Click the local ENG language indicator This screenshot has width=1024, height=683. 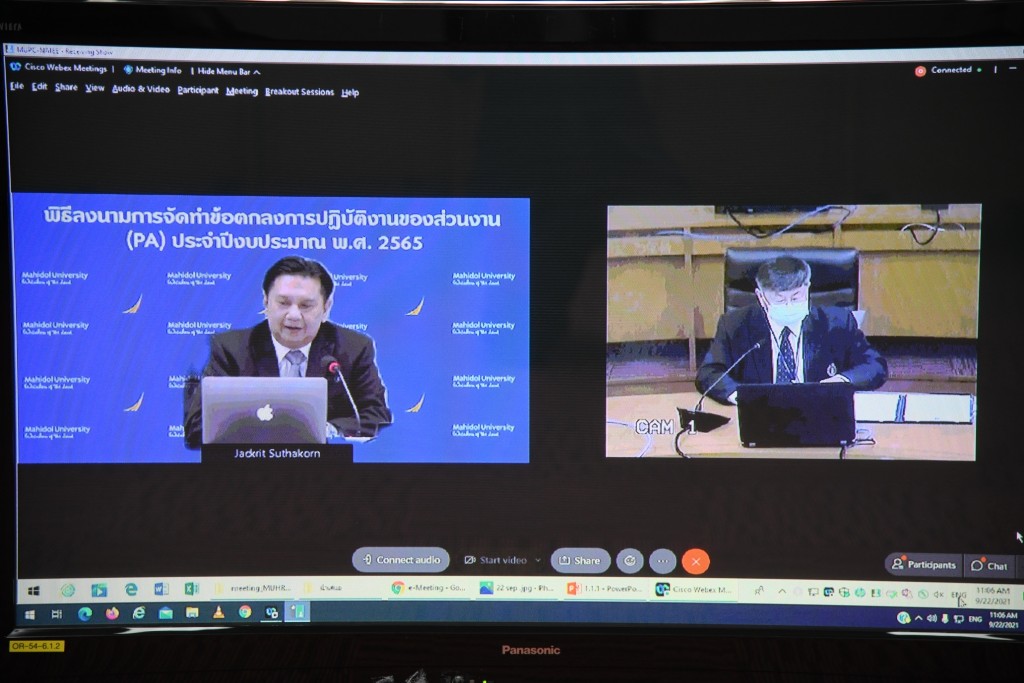click(975, 619)
